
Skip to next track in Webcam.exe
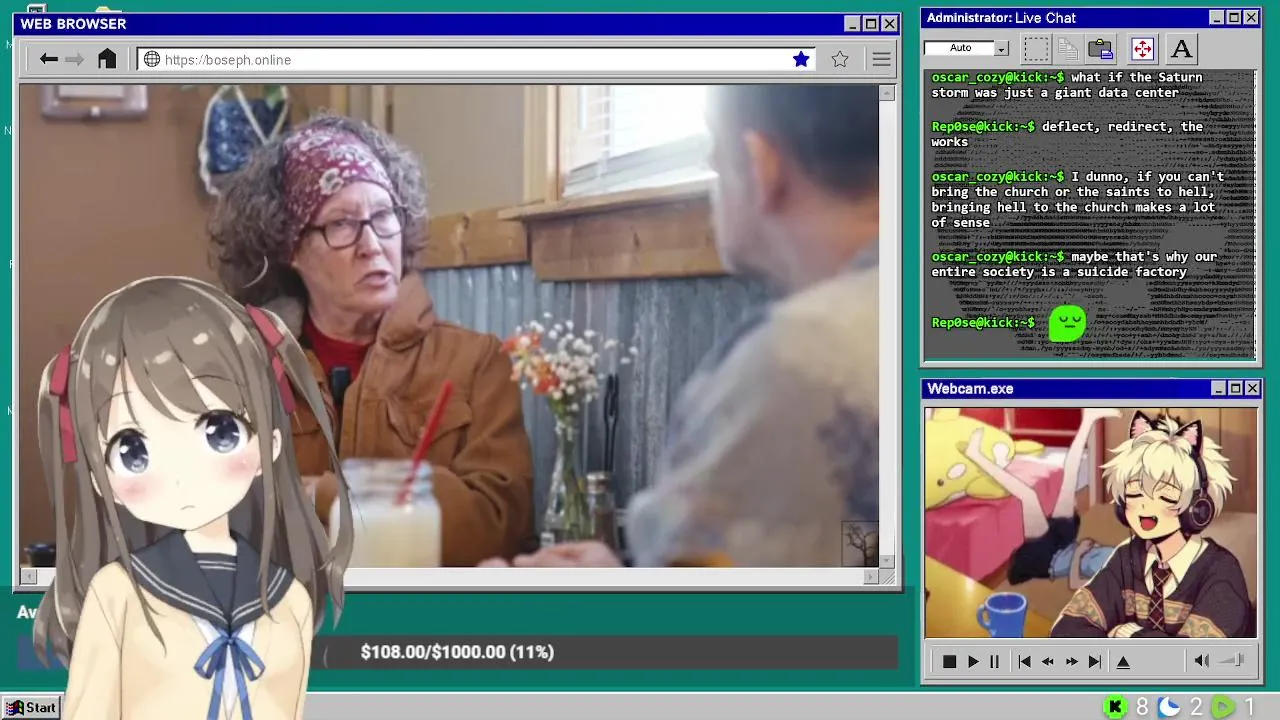point(1095,661)
